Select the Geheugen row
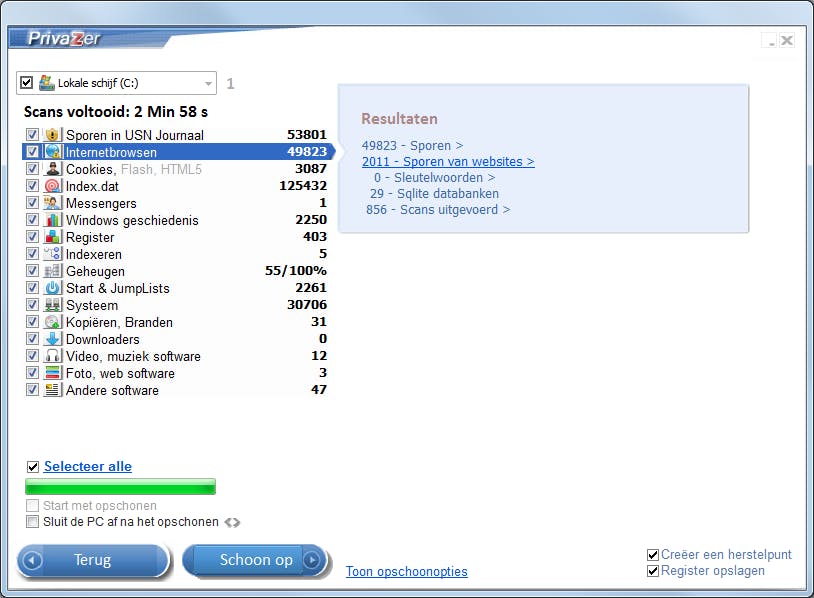 (x=177, y=271)
